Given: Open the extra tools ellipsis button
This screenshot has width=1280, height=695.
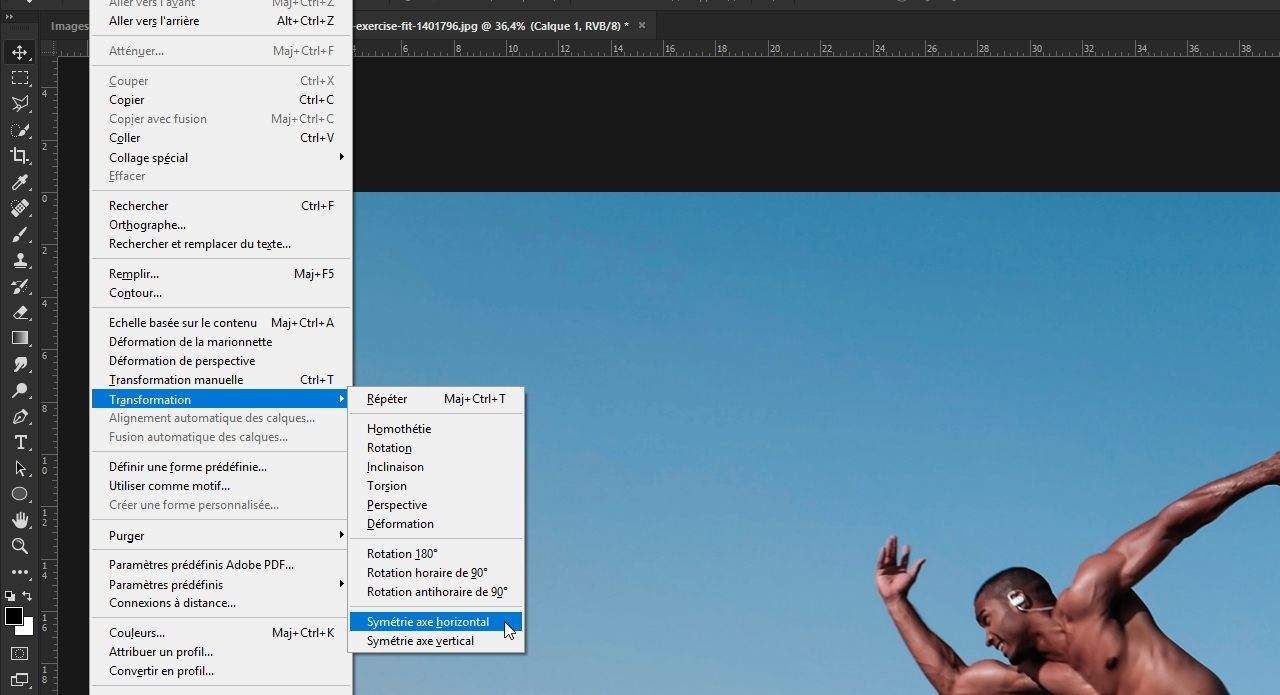Looking at the screenshot, I should 20,572.
